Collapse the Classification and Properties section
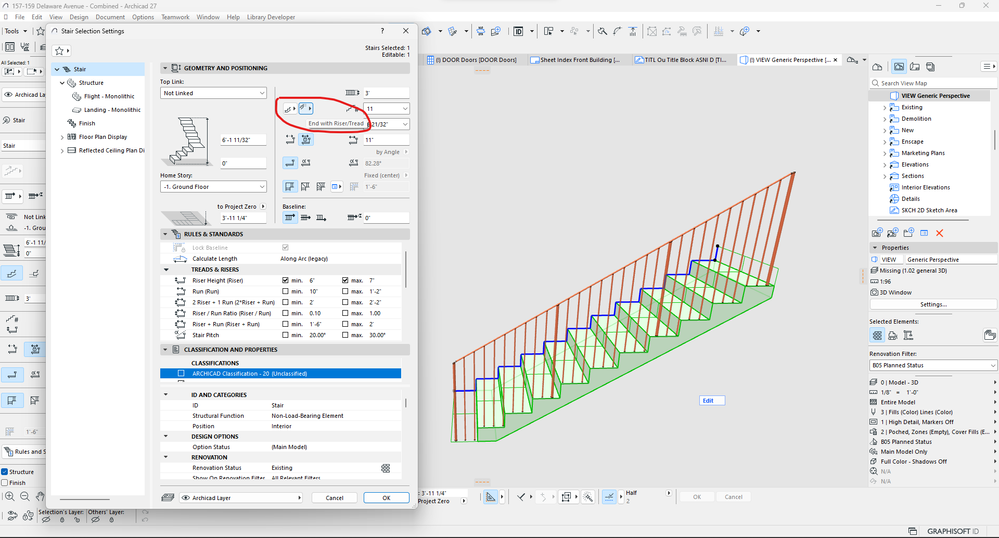This screenshot has width=999, height=538. click(x=165, y=349)
